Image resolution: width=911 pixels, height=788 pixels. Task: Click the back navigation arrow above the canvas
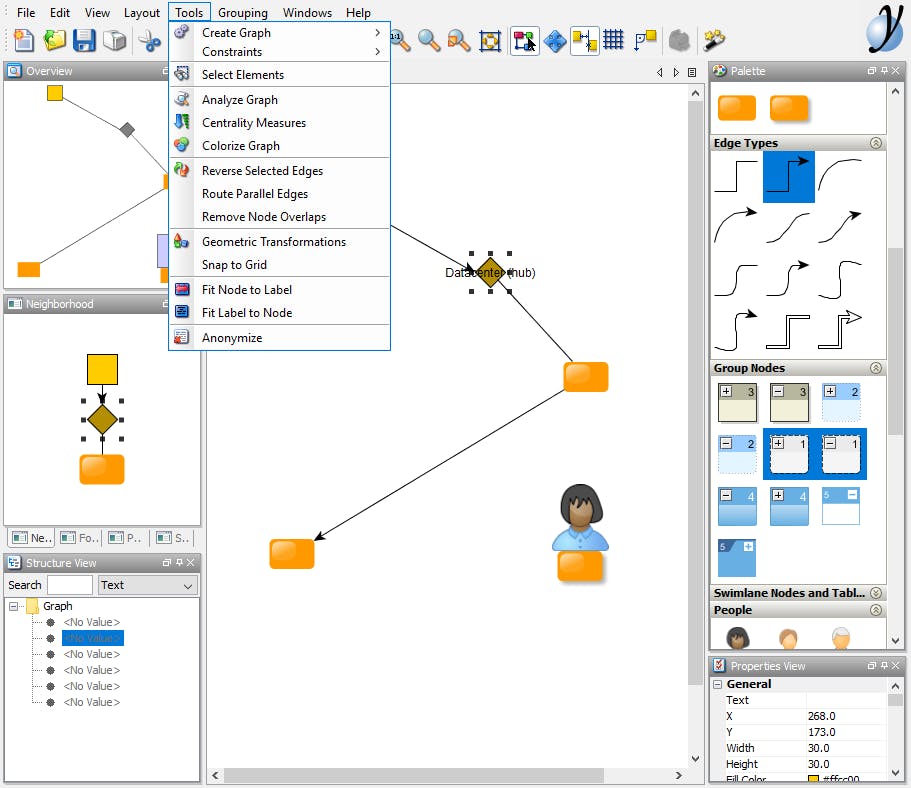[x=659, y=72]
